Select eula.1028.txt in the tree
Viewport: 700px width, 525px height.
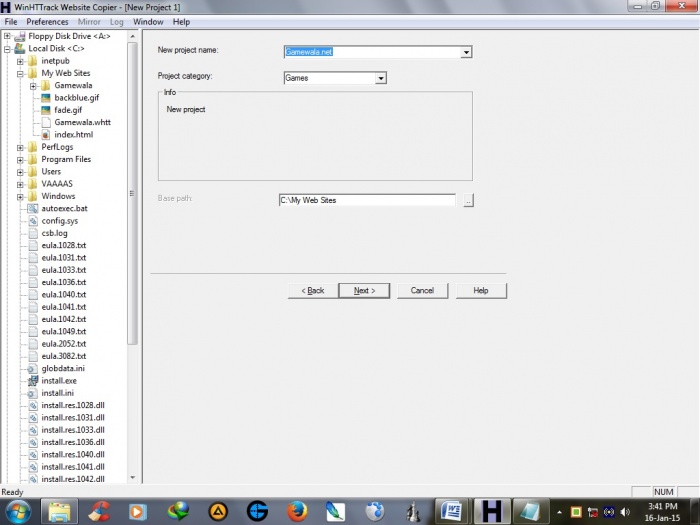click(x=63, y=246)
